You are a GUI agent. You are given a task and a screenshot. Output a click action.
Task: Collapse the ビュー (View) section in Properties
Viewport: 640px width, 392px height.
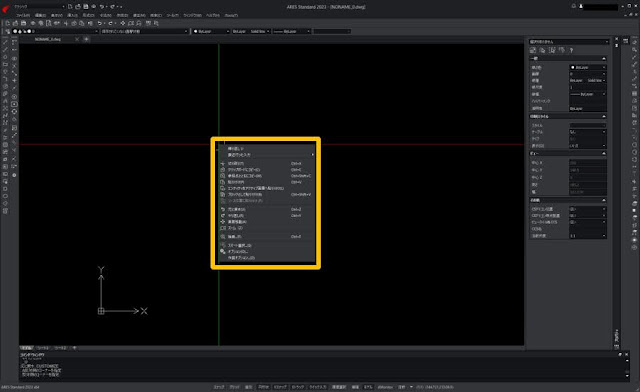tap(604, 153)
